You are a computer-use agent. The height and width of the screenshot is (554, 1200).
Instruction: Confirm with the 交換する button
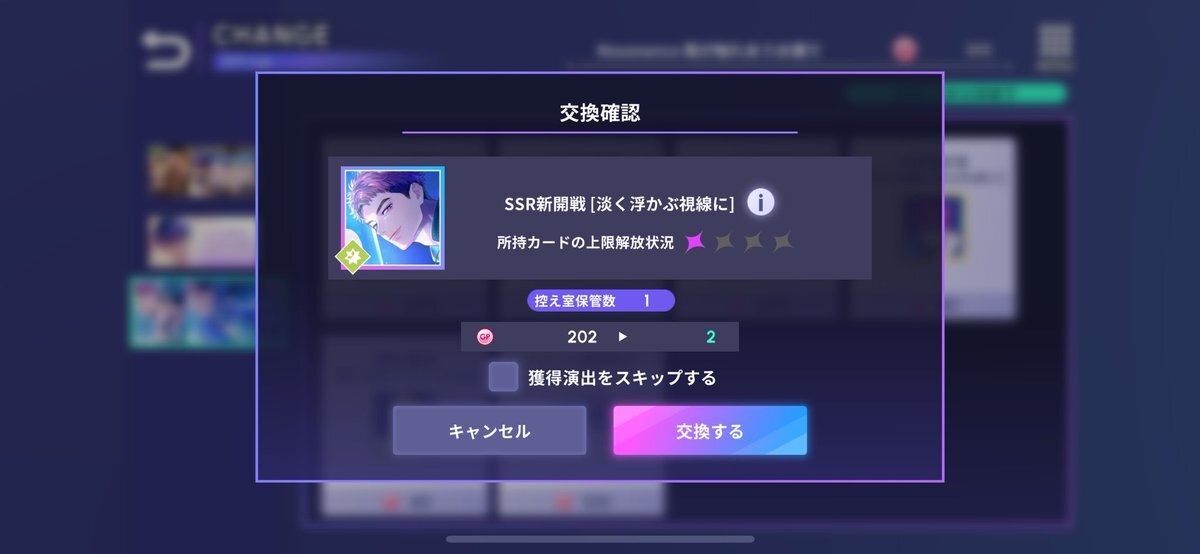click(x=710, y=431)
